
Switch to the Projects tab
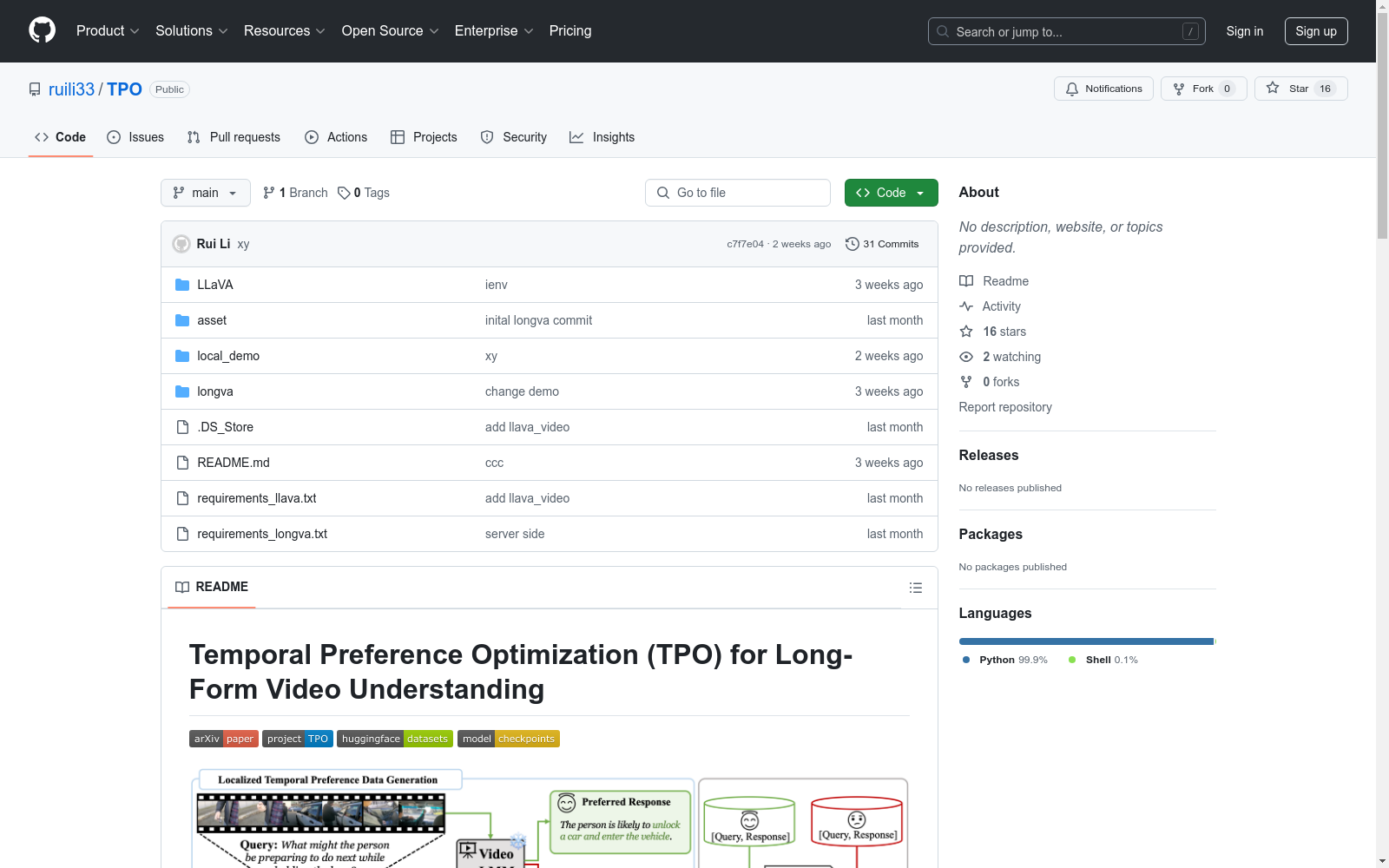pyautogui.click(x=424, y=137)
